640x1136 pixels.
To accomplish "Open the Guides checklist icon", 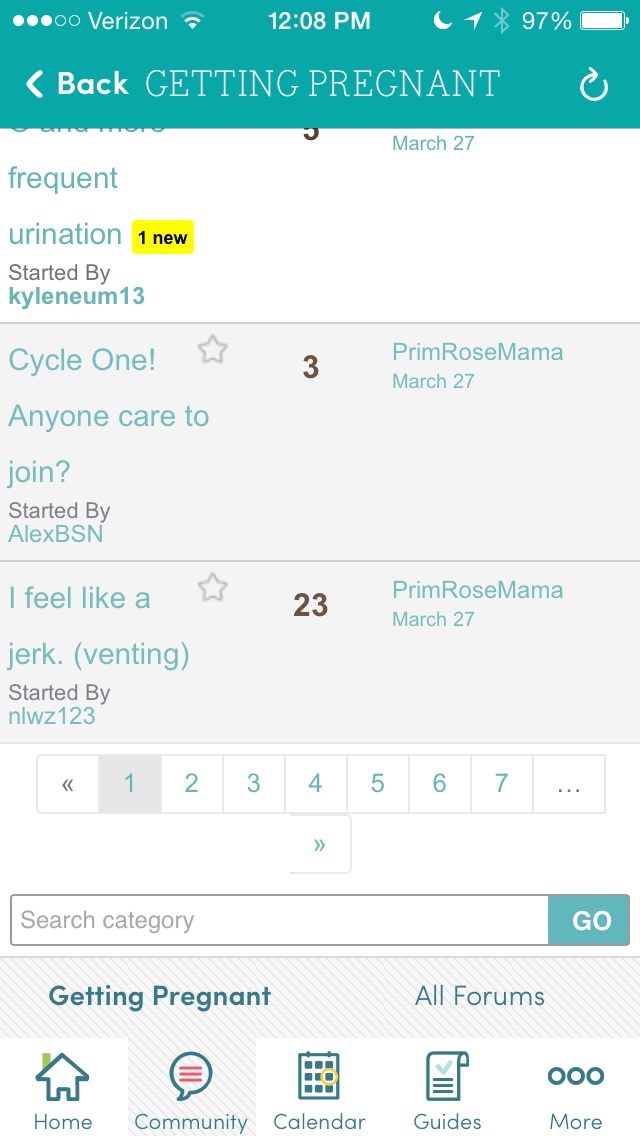I will (447, 1077).
